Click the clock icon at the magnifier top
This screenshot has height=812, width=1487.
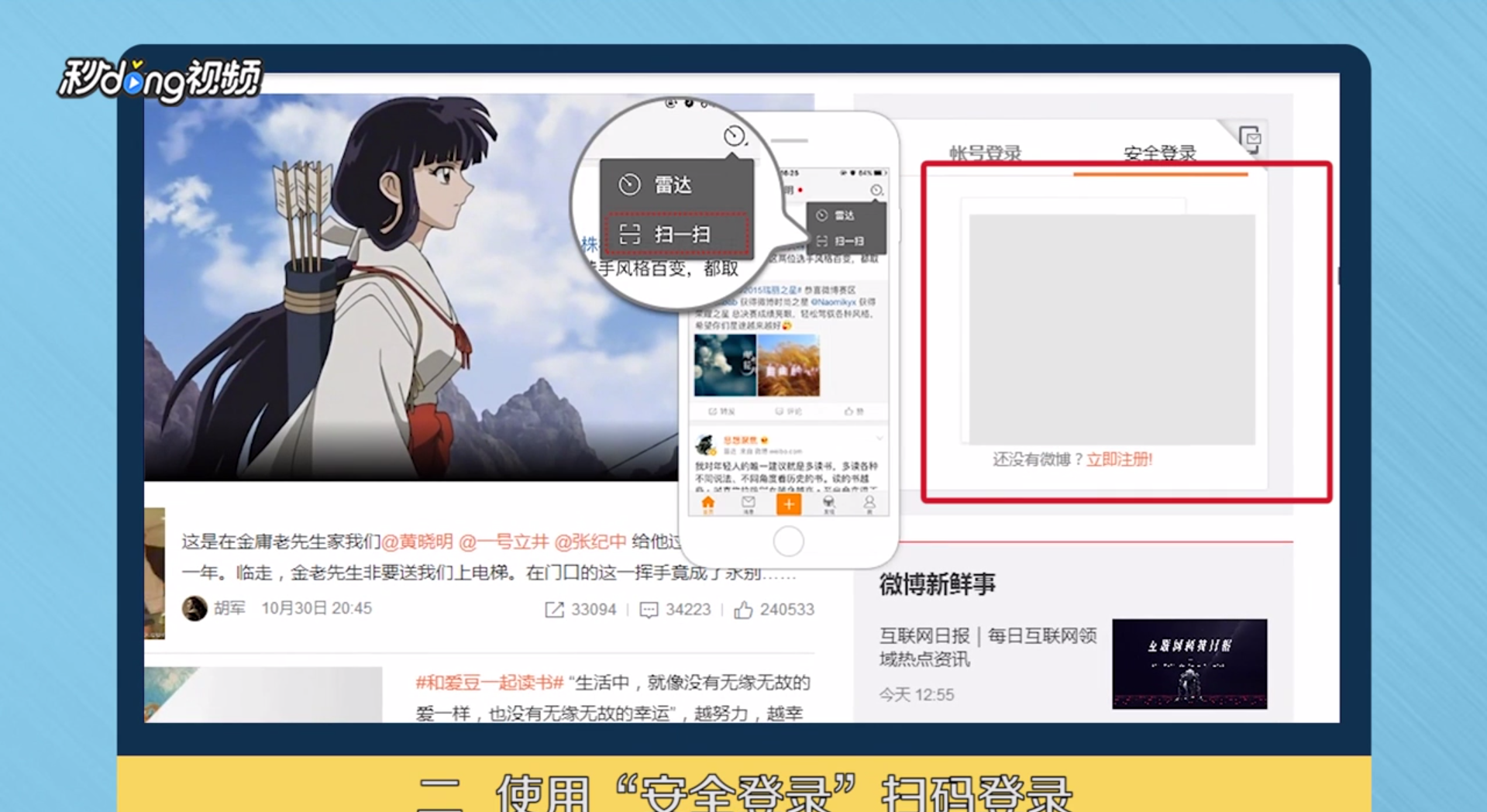[x=734, y=136]
